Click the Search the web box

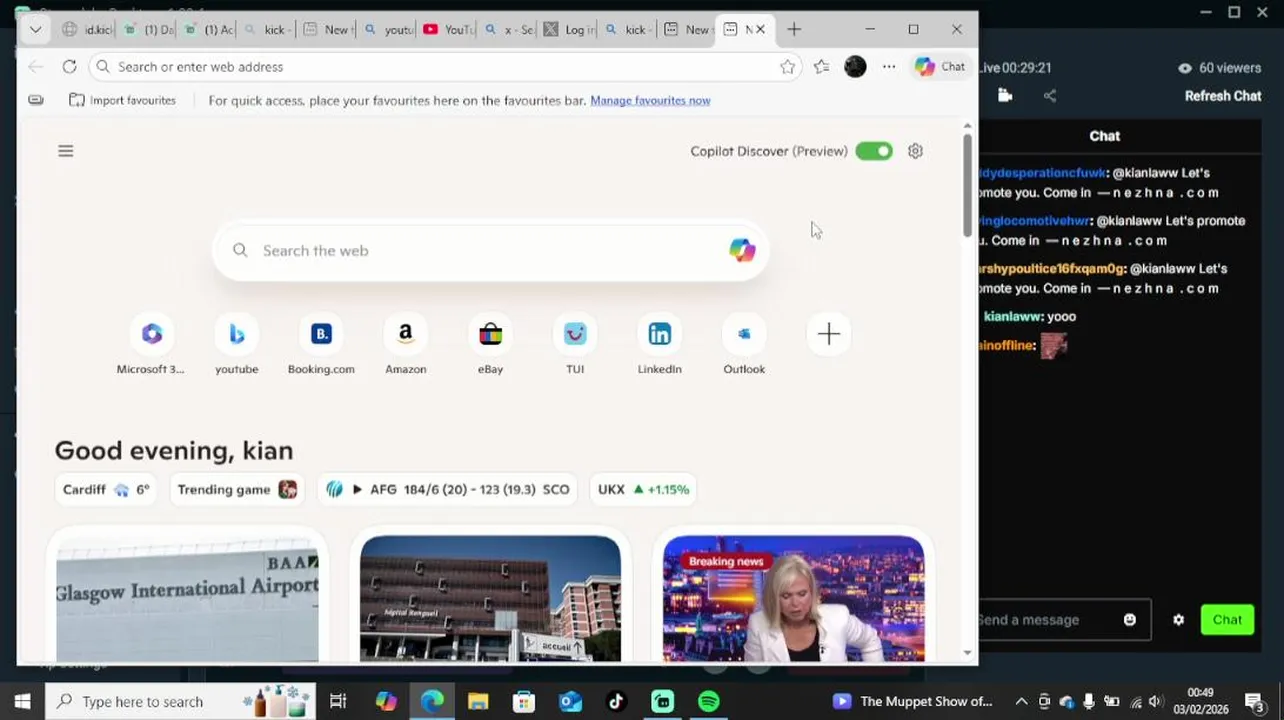(x=490, y=251)
